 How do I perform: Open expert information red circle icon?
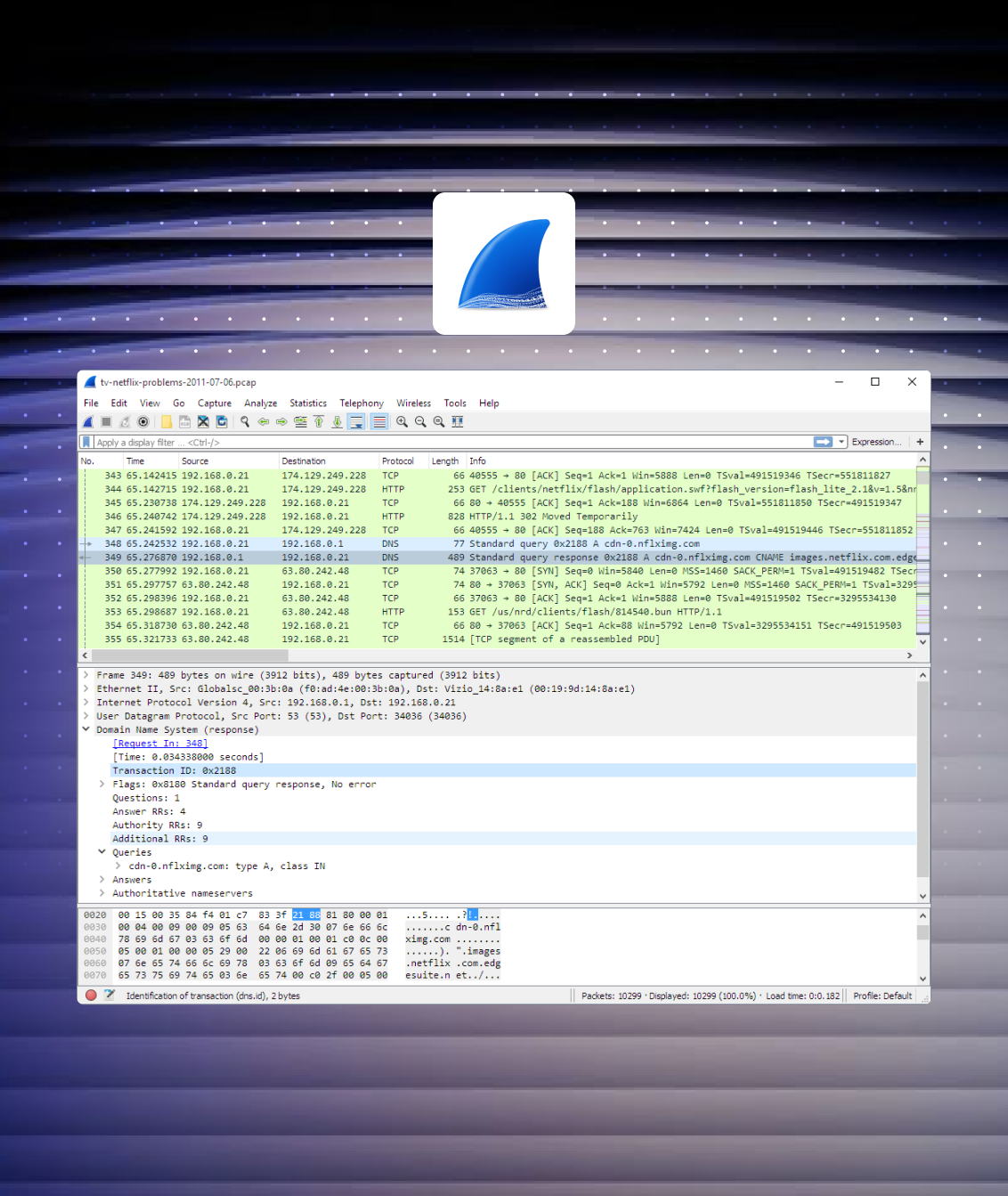point(91,996)
